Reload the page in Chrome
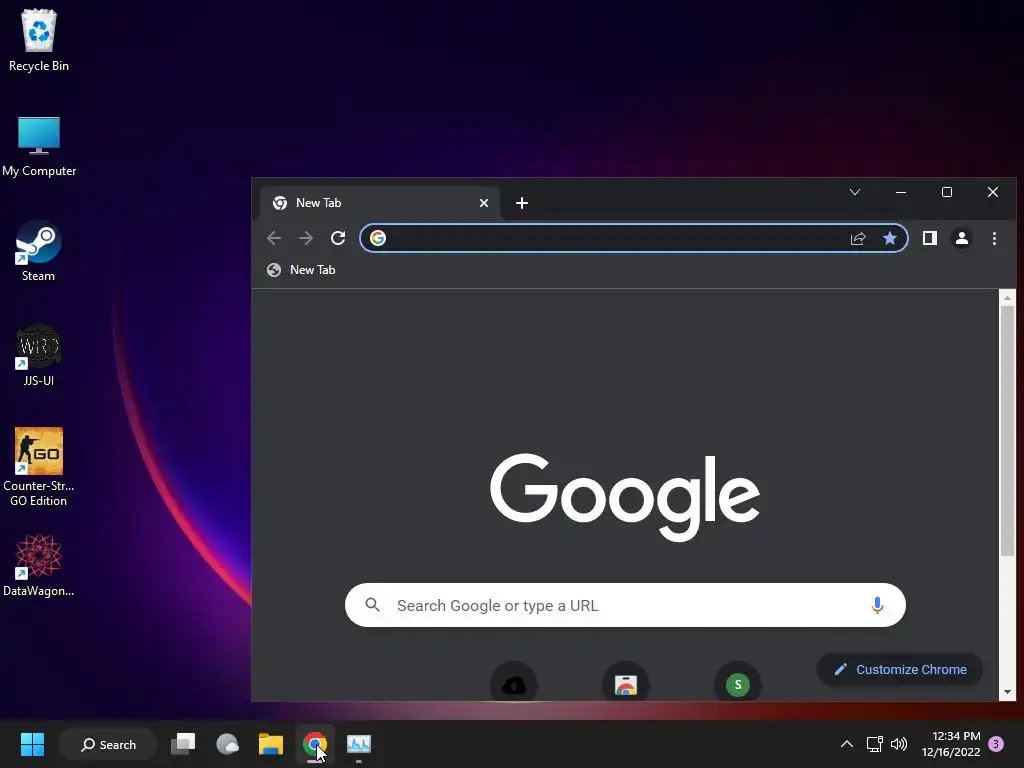 point(338,238)
